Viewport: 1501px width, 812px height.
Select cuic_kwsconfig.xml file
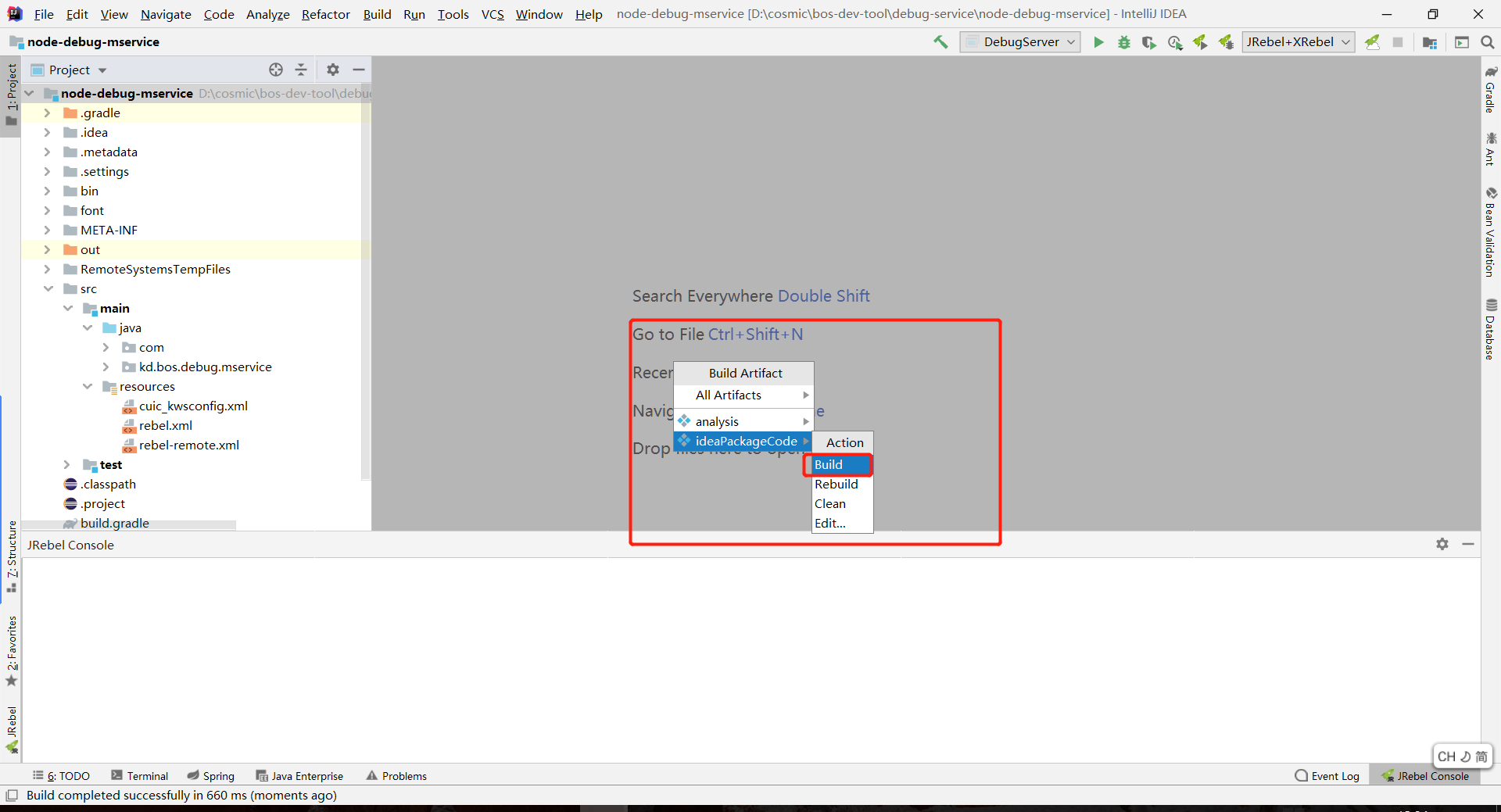193,406
